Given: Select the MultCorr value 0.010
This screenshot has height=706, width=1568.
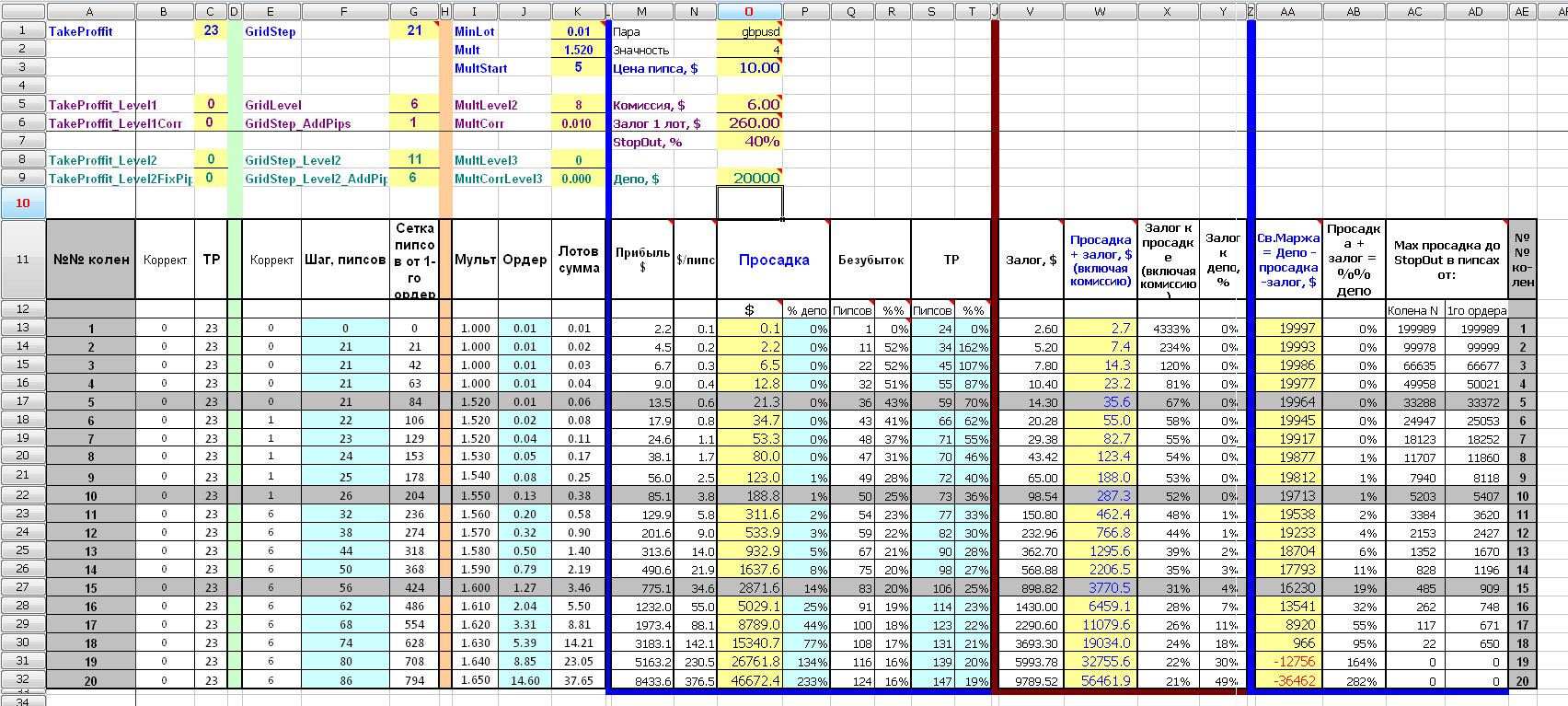Looking at the screenshot, I should click(578, 123).
